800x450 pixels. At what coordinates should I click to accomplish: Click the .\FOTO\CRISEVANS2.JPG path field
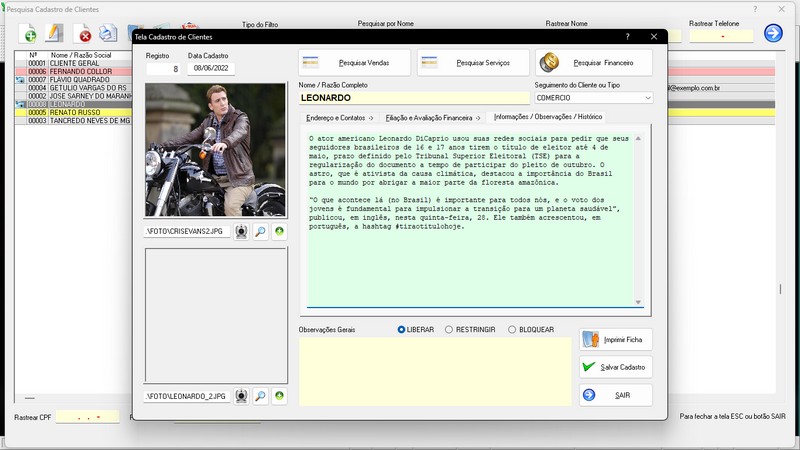click(x=187, y=232)
